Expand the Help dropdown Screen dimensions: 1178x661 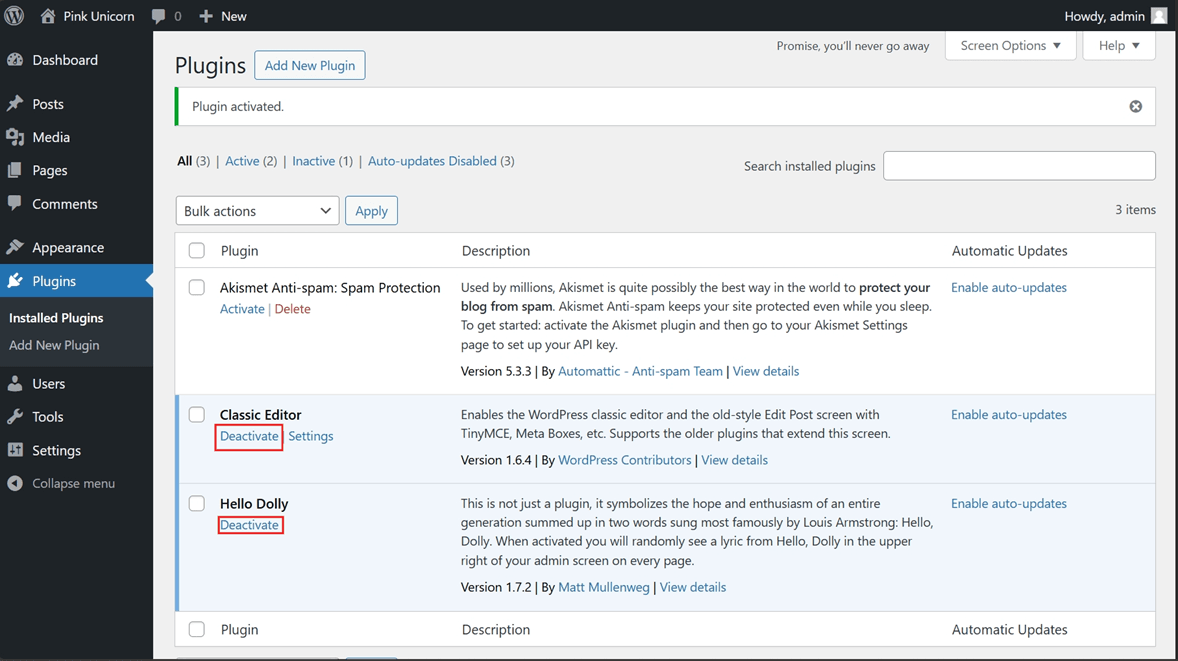(x=1118, y=45)
